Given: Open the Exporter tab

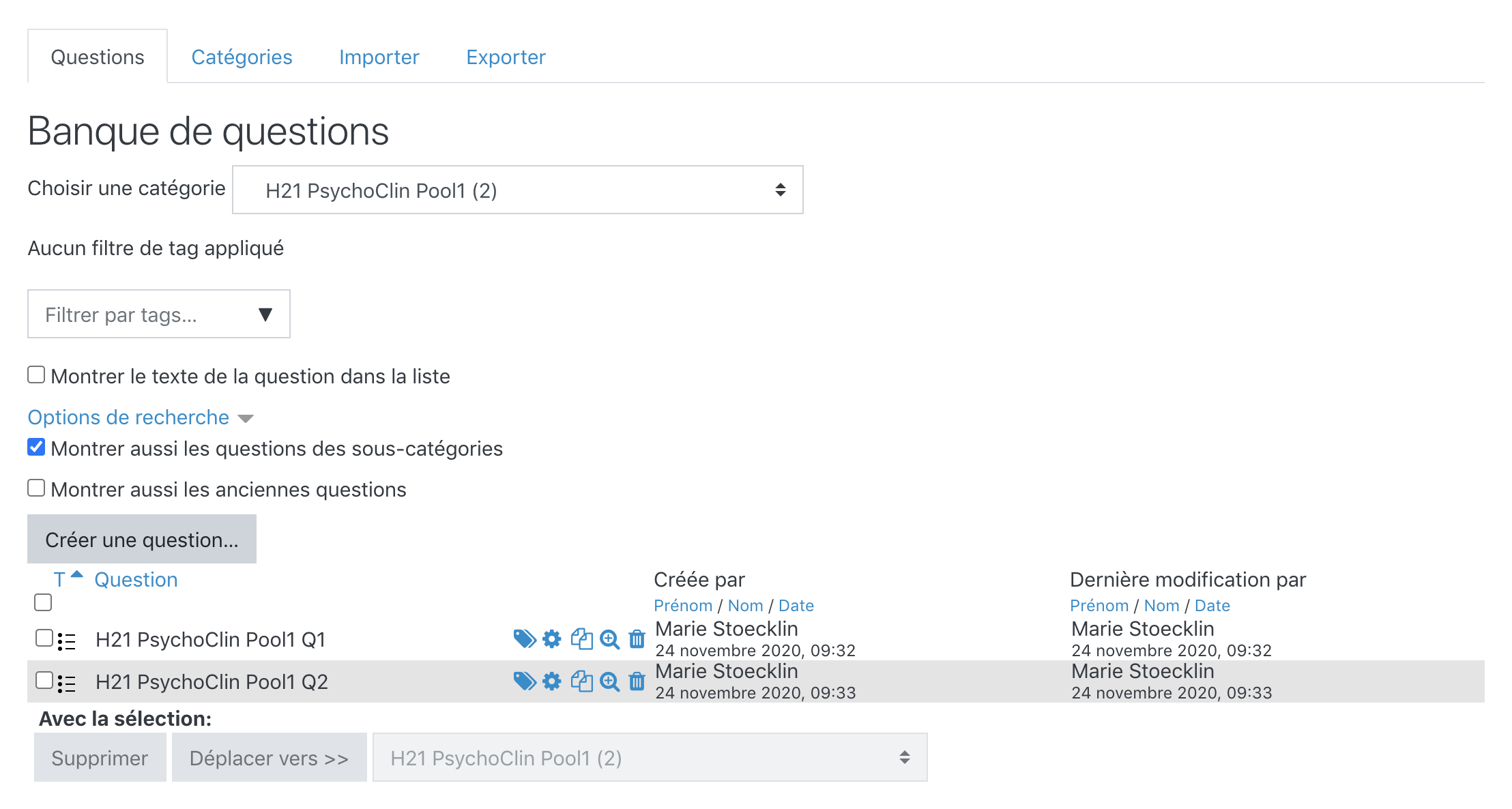Looking at the screenshot, I should click(x=506, y=57).
